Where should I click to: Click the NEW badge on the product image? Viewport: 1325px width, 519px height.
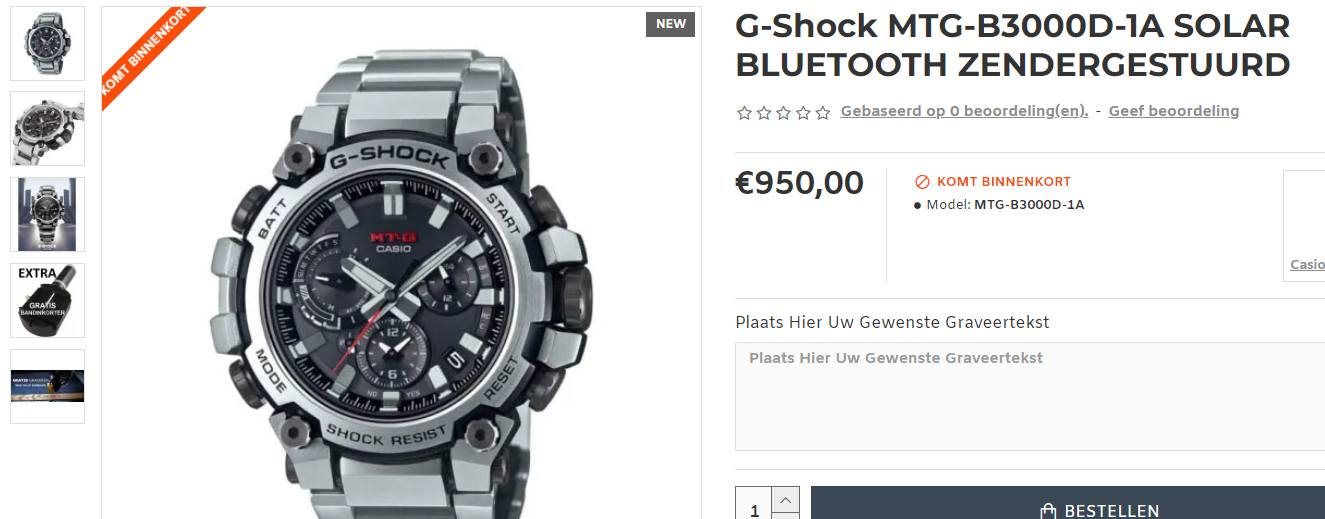(x=670, y=24)
